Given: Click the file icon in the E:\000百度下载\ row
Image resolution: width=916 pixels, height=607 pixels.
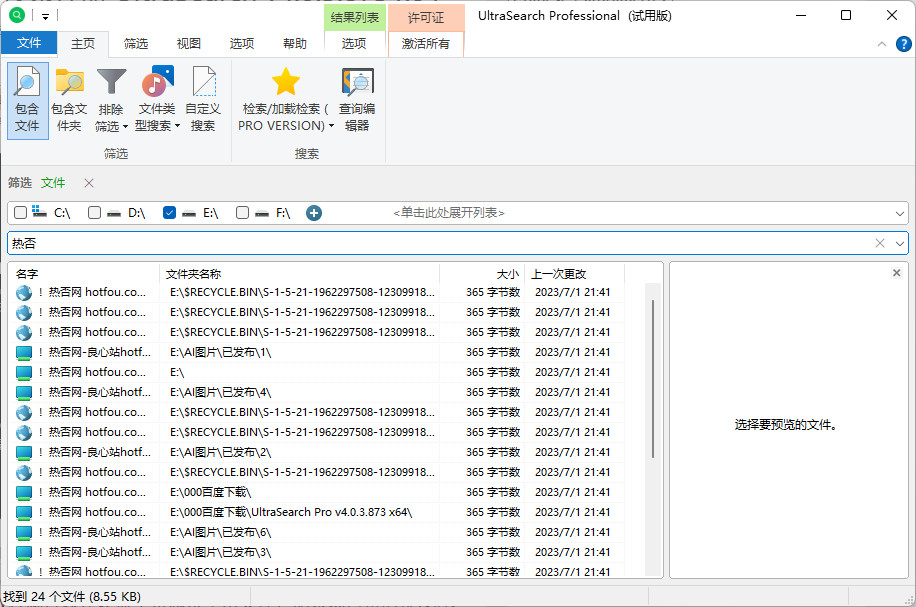Looking at the screenshot, I should [24, 492].
